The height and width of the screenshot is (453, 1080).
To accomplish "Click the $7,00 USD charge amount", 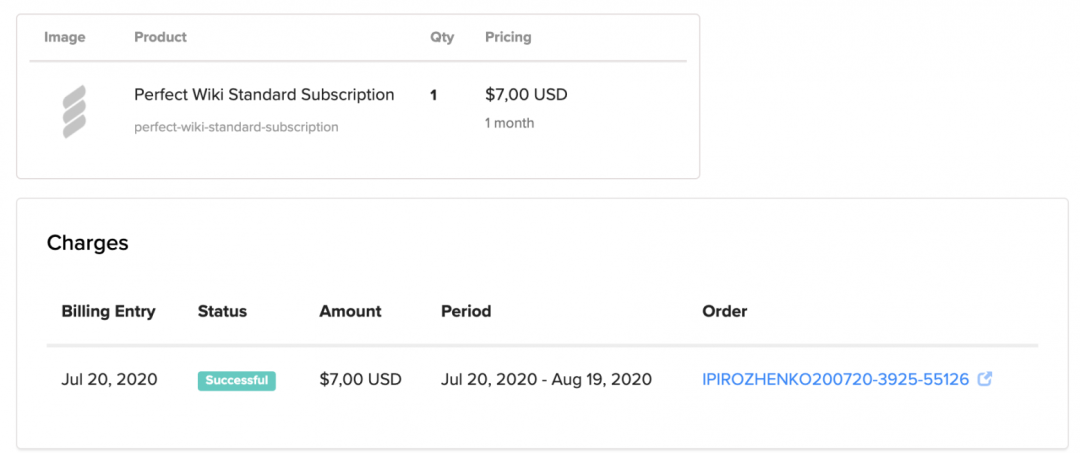I will point(360,380).
